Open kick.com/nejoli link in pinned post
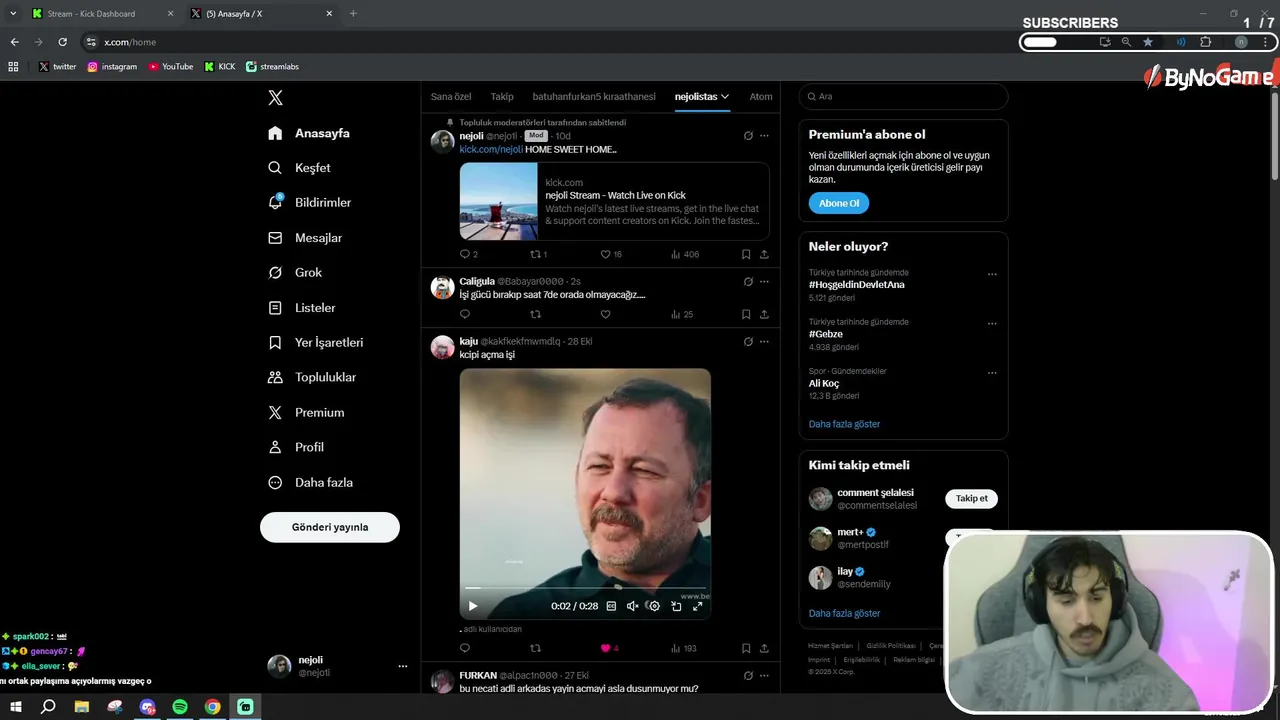 491,149
